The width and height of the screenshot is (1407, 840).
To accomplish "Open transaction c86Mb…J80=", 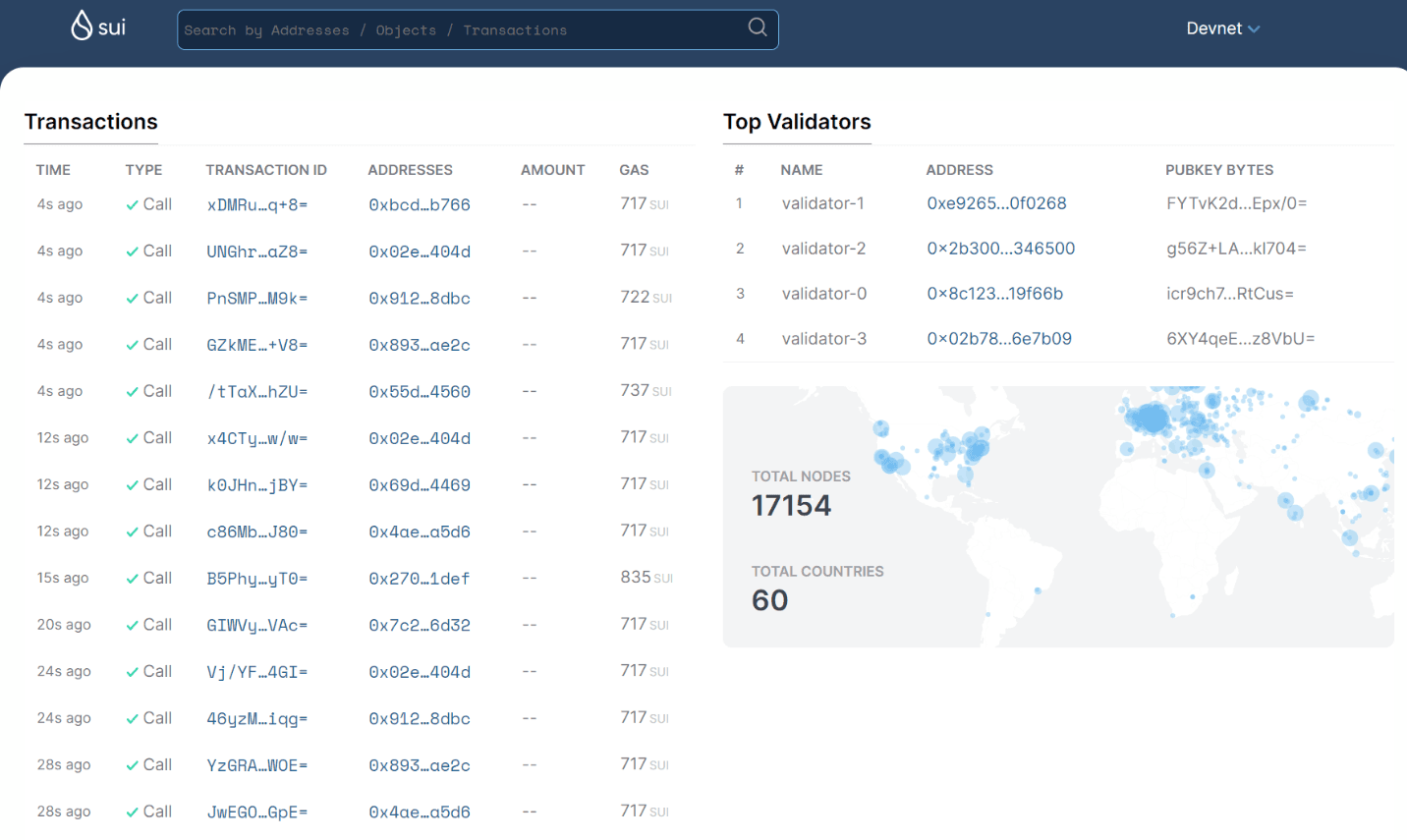I will (x=257, y=532).
